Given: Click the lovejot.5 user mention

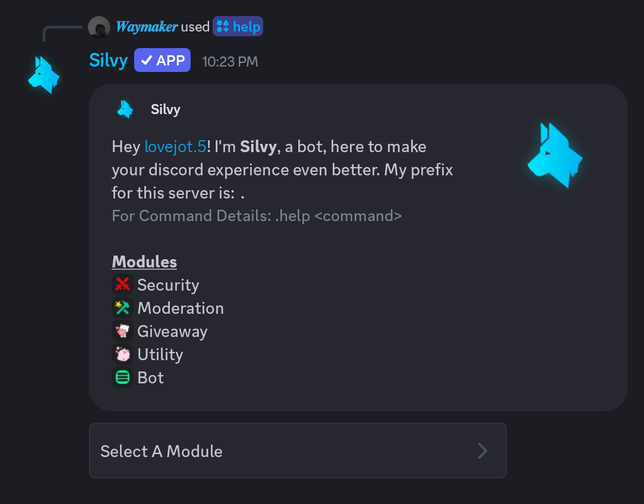Looking at the screenshot, I should tap(175, 147).
